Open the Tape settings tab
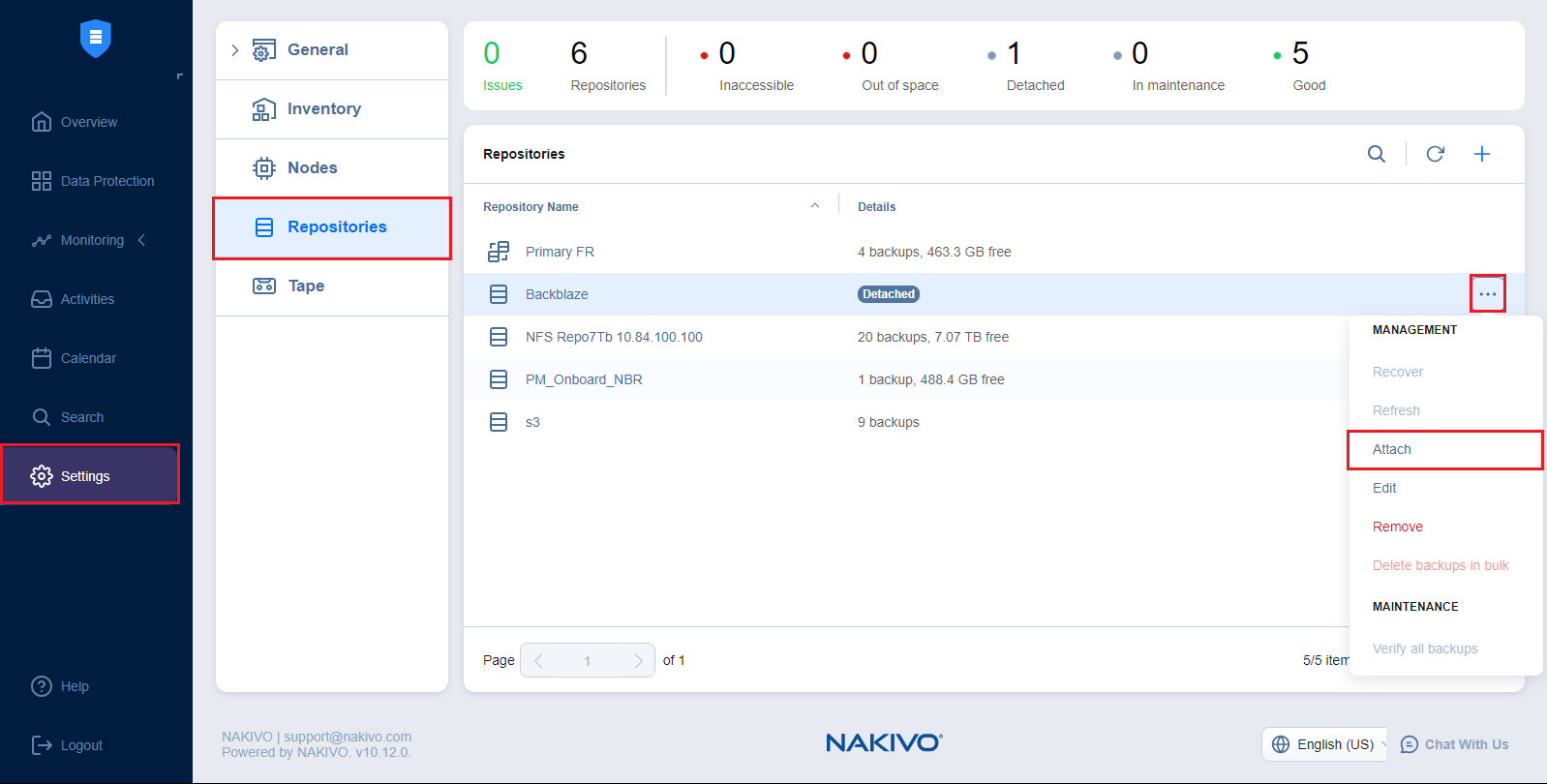Viewport: 1547px width, 784px height. pos(306,286)
